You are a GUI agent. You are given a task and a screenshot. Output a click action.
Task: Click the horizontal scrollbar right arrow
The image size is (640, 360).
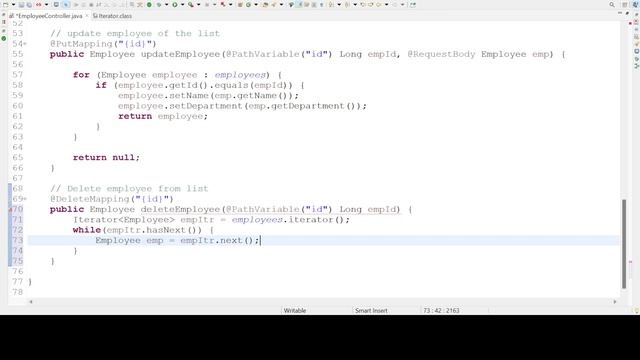tap(615, 302)
